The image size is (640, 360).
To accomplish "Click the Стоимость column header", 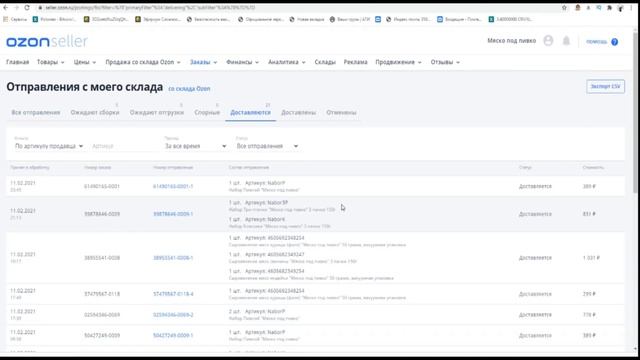I will [593, 167].
